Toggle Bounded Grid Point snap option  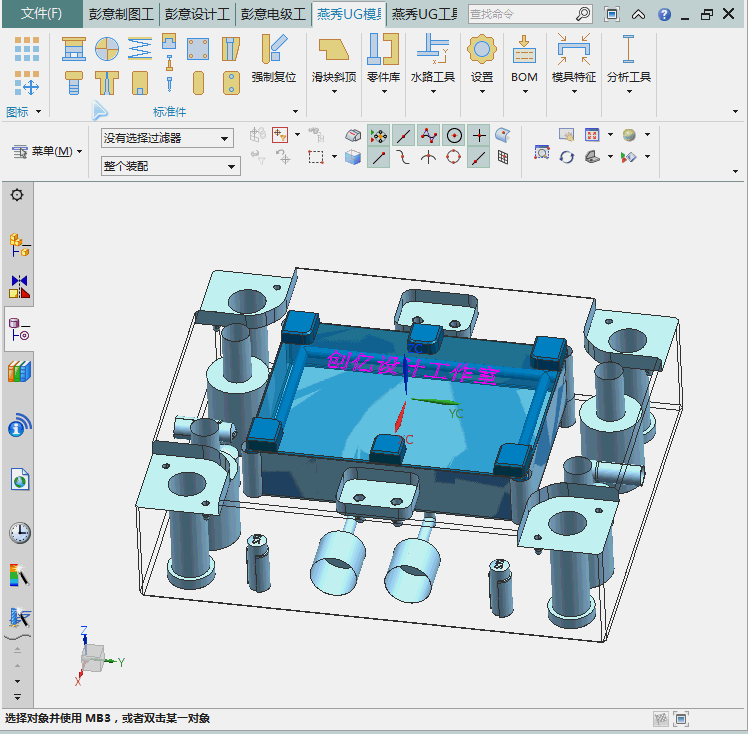503,157
